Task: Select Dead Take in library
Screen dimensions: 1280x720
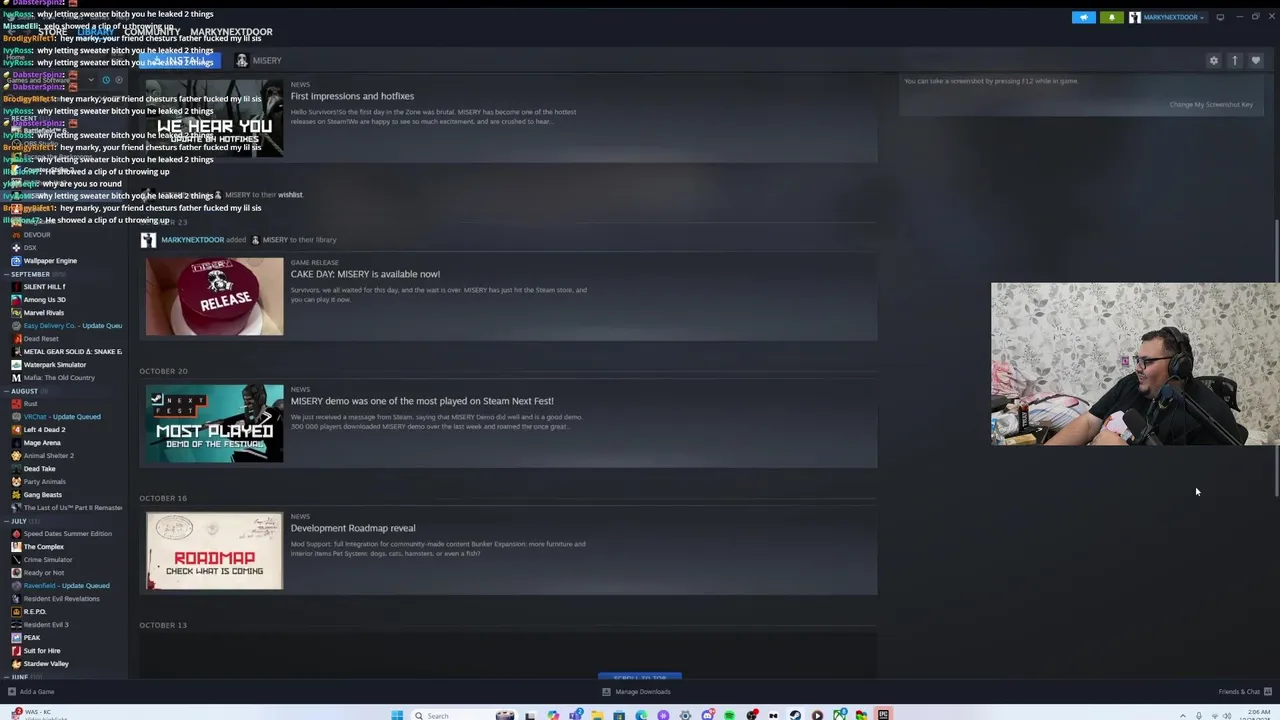Action: pos(39,469)
